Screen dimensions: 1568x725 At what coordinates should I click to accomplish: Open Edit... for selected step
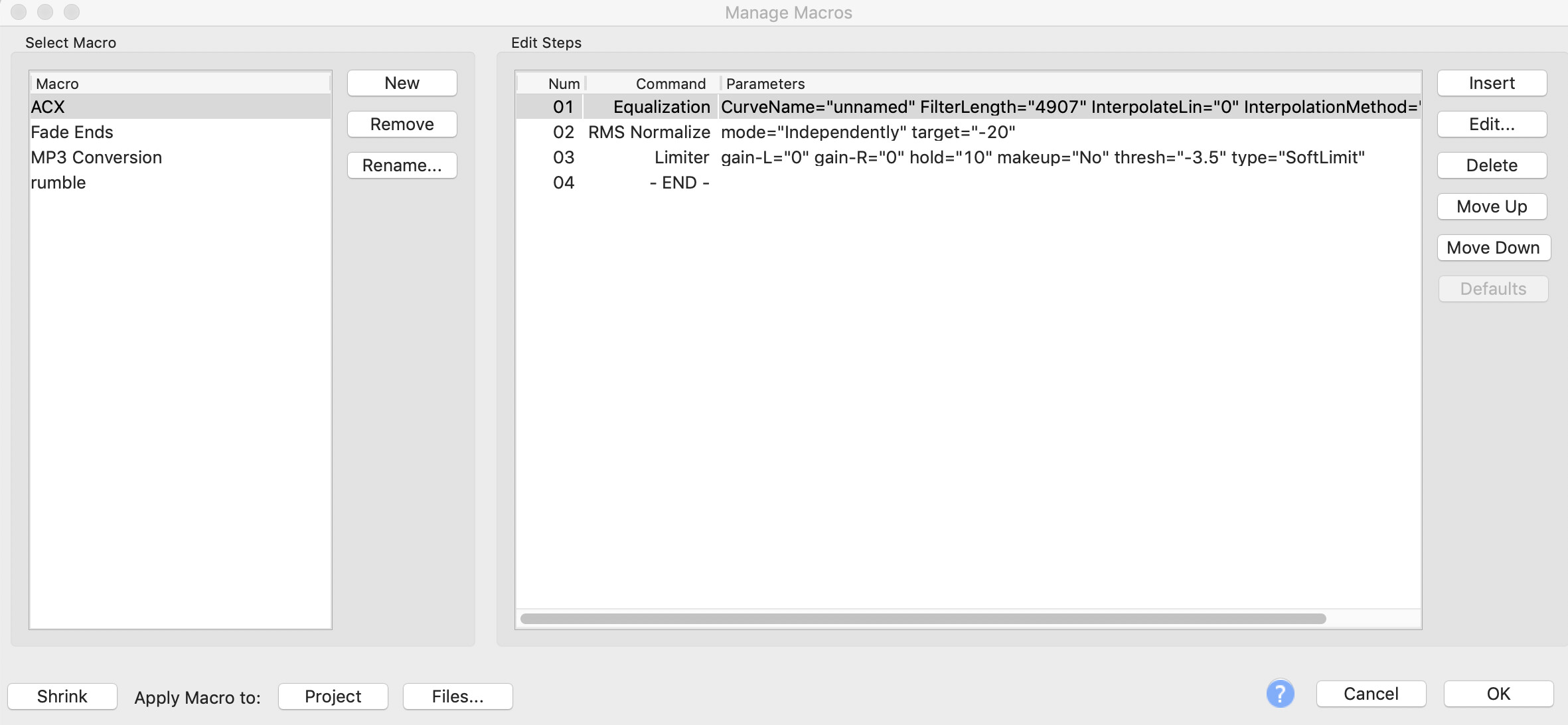coord(1492,124)
